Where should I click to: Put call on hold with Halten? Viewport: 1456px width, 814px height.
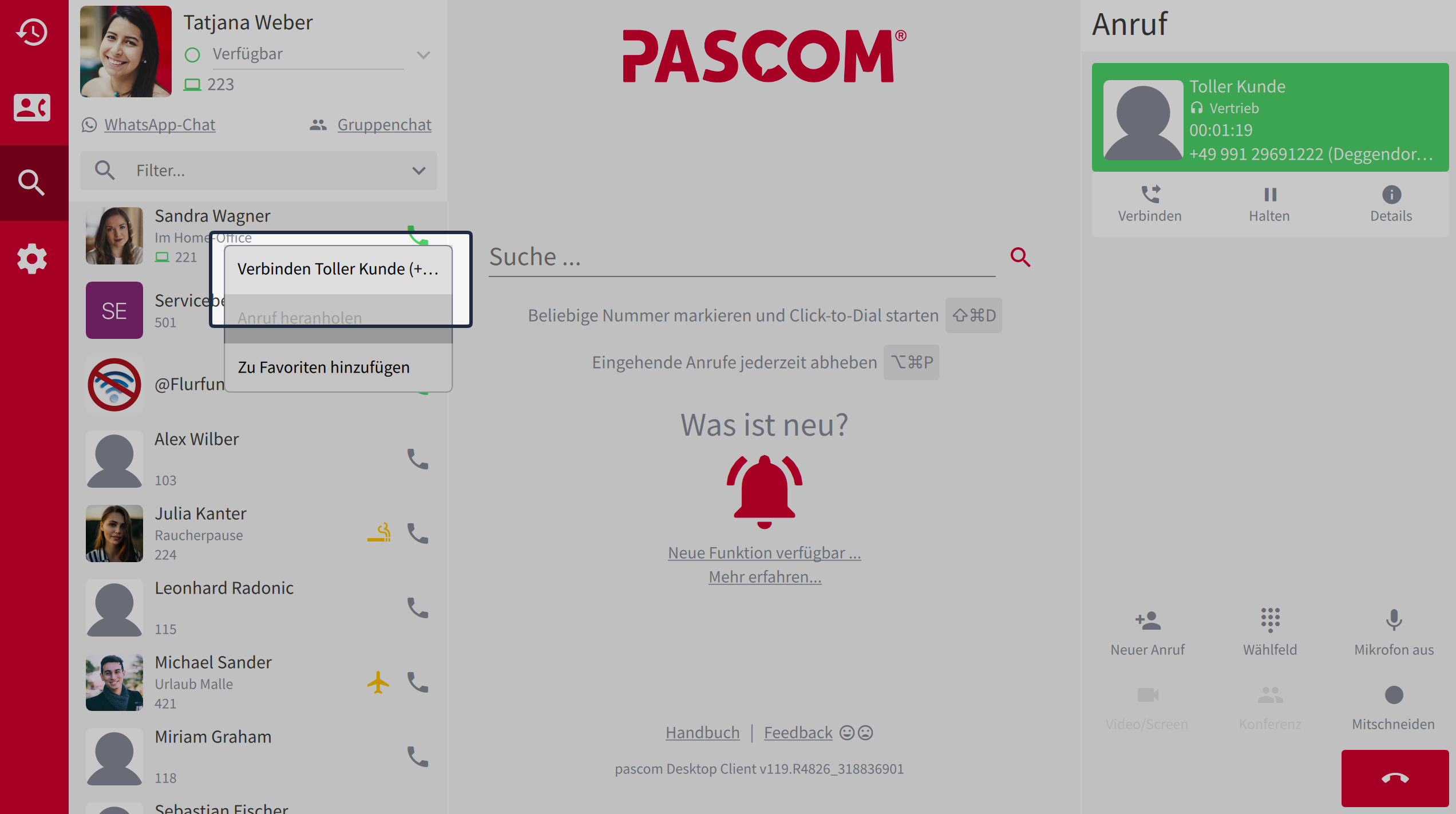tap(1269, 195)
